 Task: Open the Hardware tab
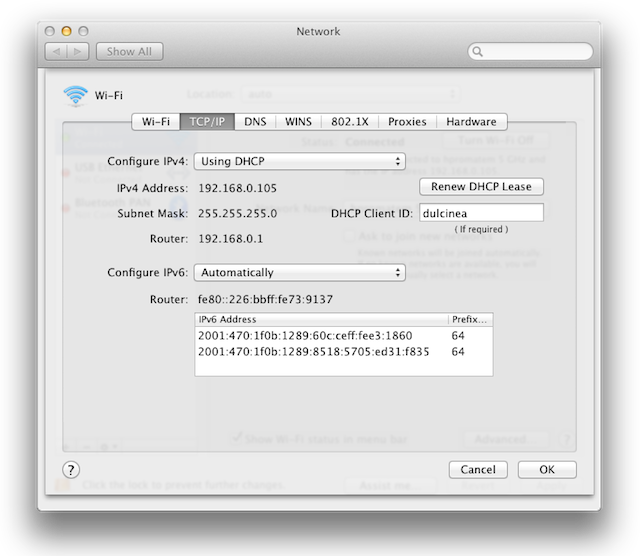[x=471, y=122]
